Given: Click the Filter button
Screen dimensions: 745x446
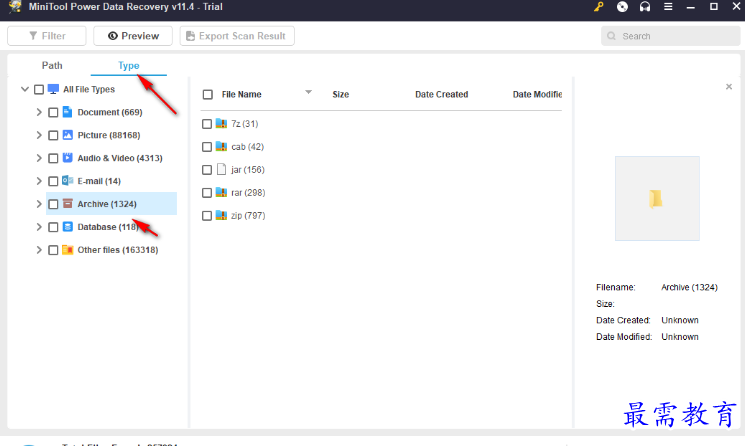Looking at the screenshot, I should point(47,36).
